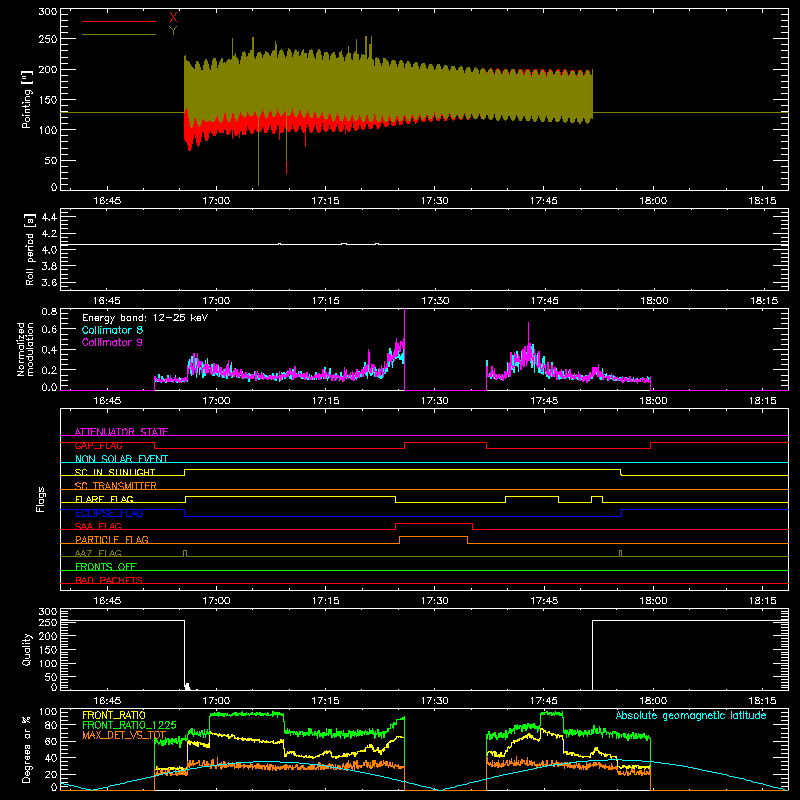This screenshot has height=800, width=800.
Task: Click the Roll period axis title
Action: click(x=30, y=250)
